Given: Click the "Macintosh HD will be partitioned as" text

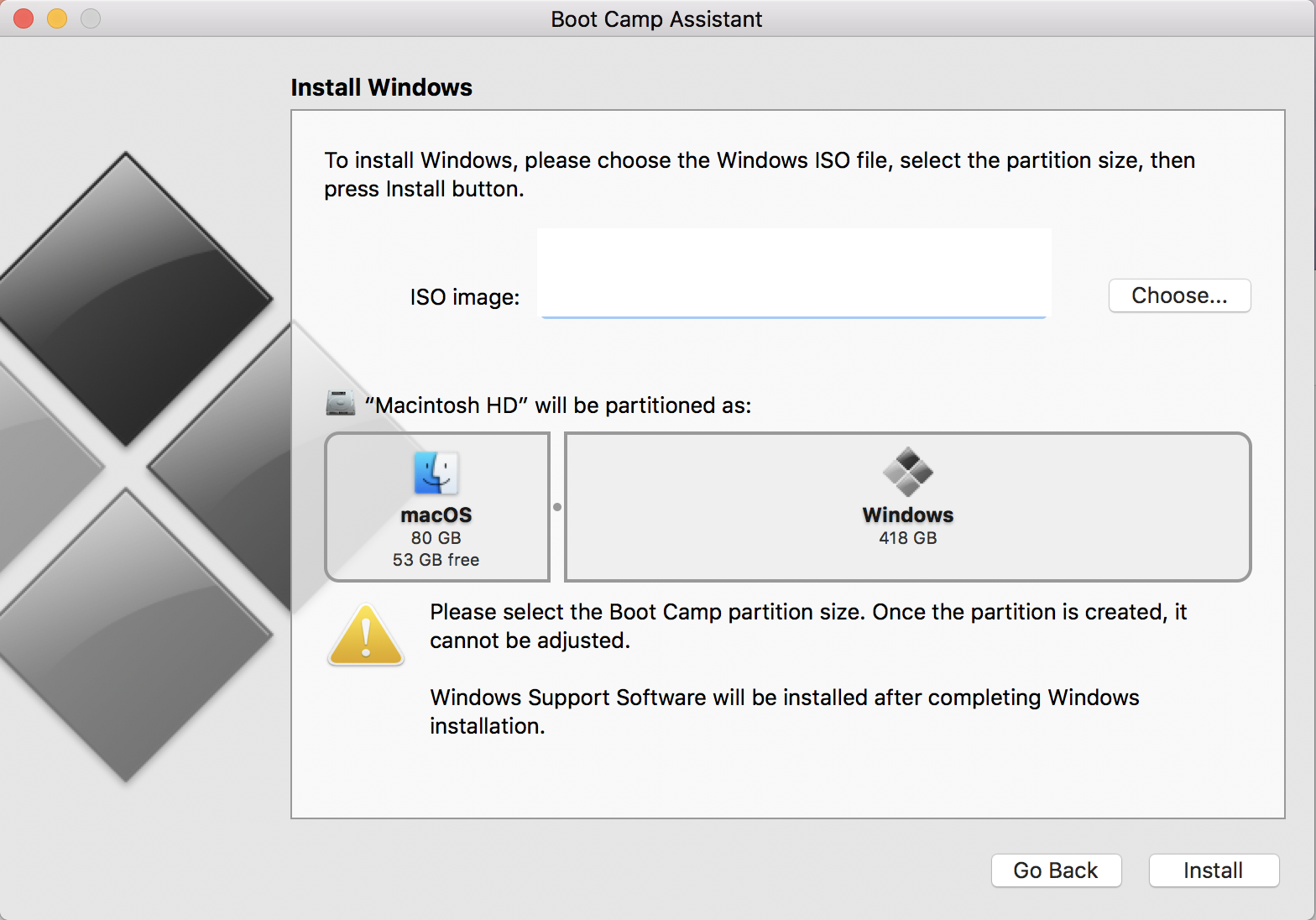Looking at the screenshot, I should click(558, 405).
